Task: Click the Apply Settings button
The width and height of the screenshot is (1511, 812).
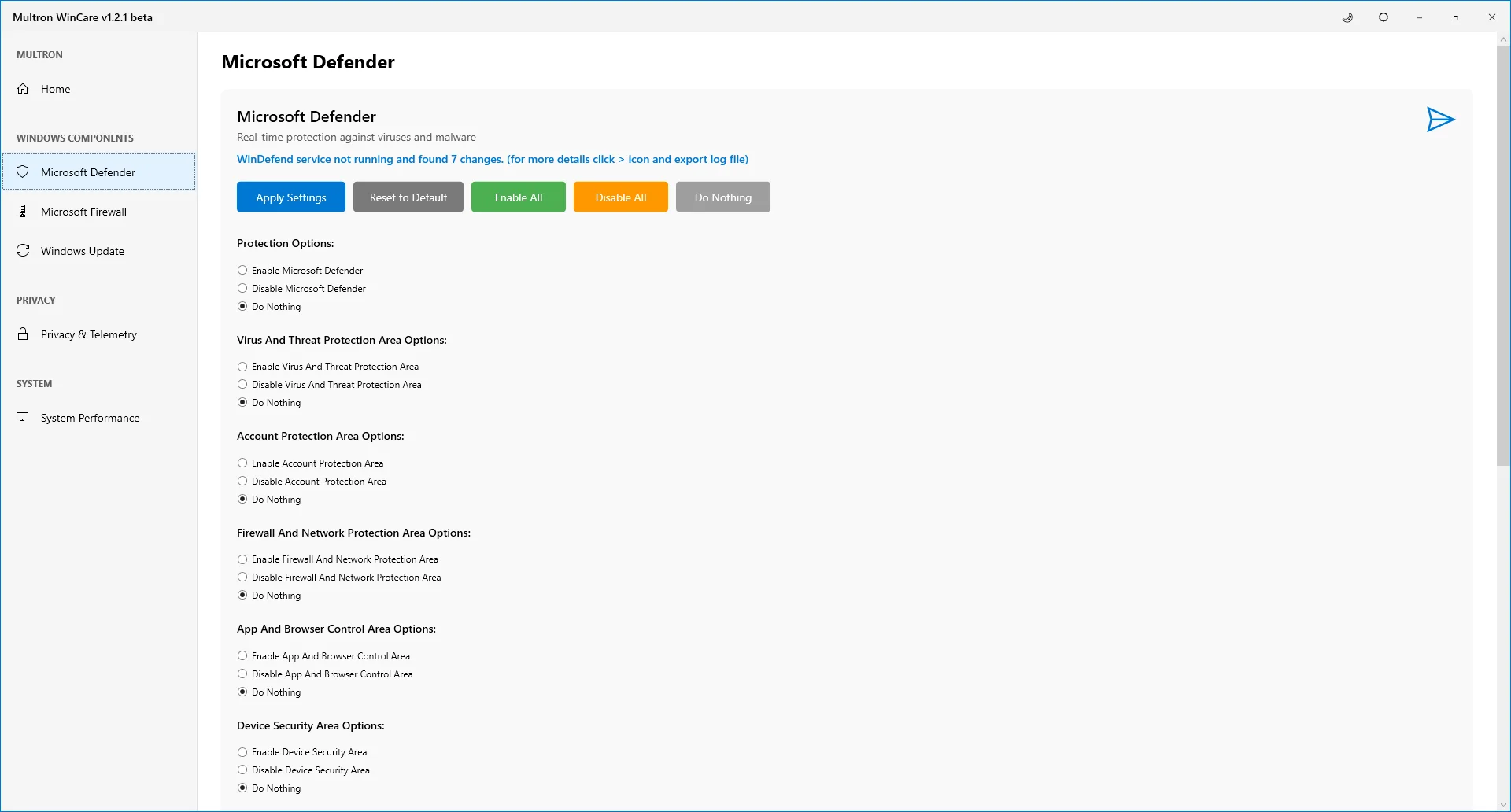Action: tap(291, 197)
